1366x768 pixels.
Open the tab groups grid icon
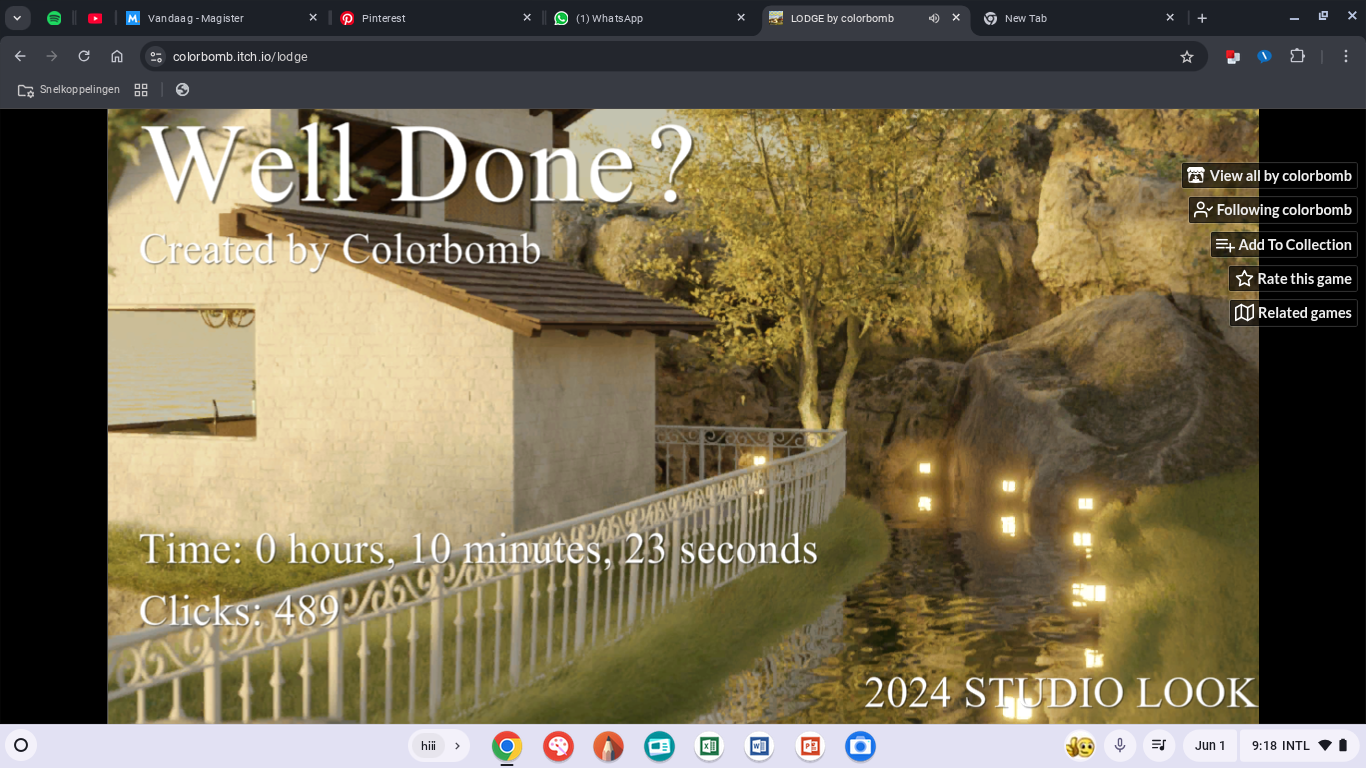pos(141,90)
